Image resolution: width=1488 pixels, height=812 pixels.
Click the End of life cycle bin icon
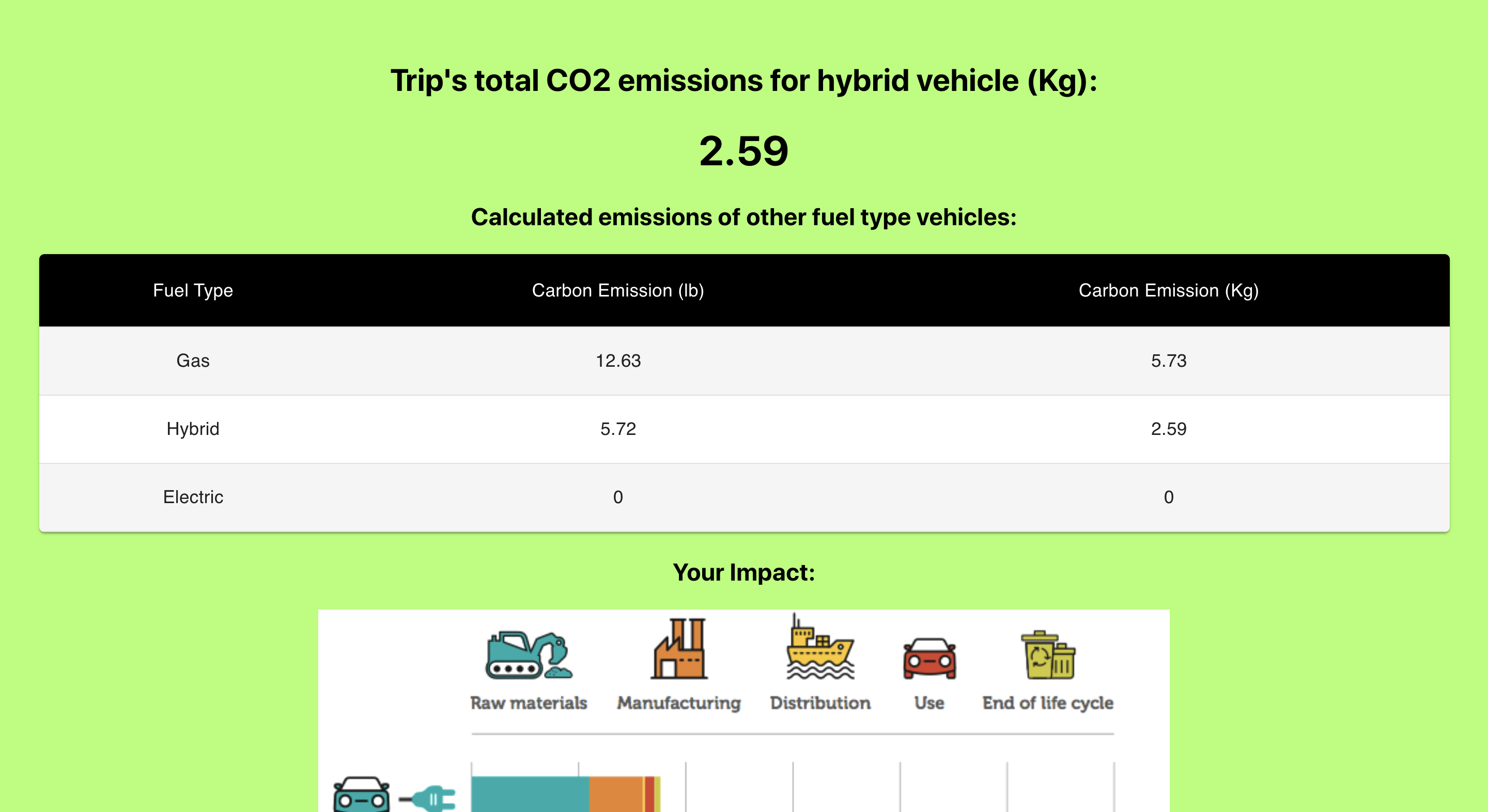(x=1048, y=655)
